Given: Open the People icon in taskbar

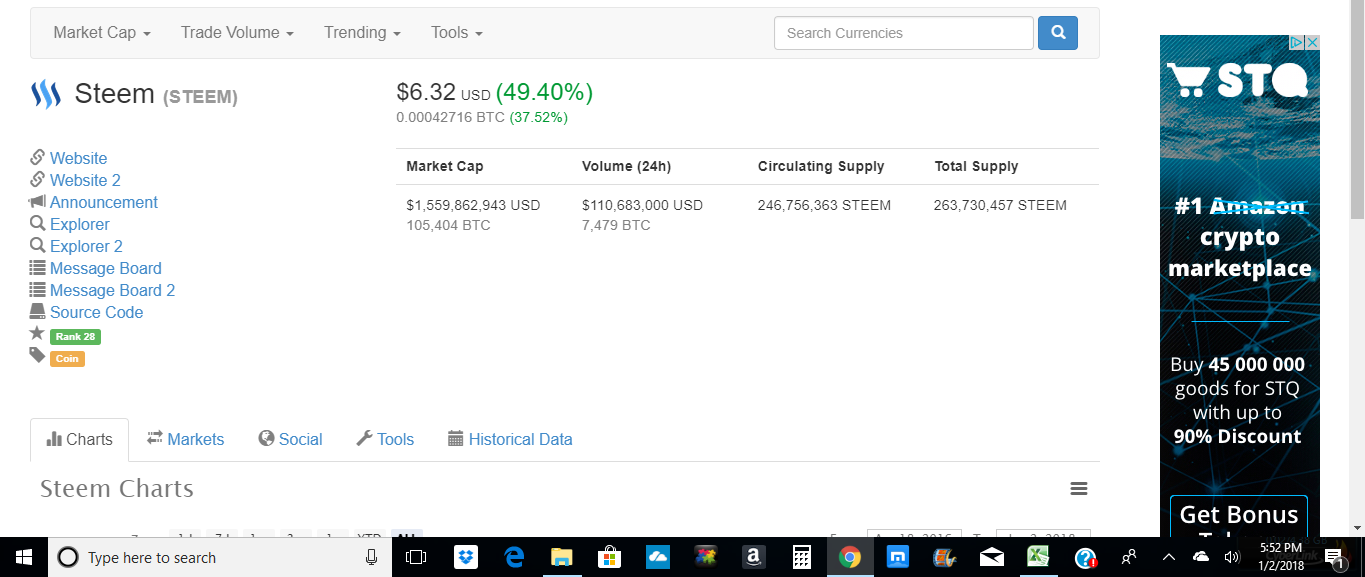Looking at the screenshot, I should (1129, 557).
